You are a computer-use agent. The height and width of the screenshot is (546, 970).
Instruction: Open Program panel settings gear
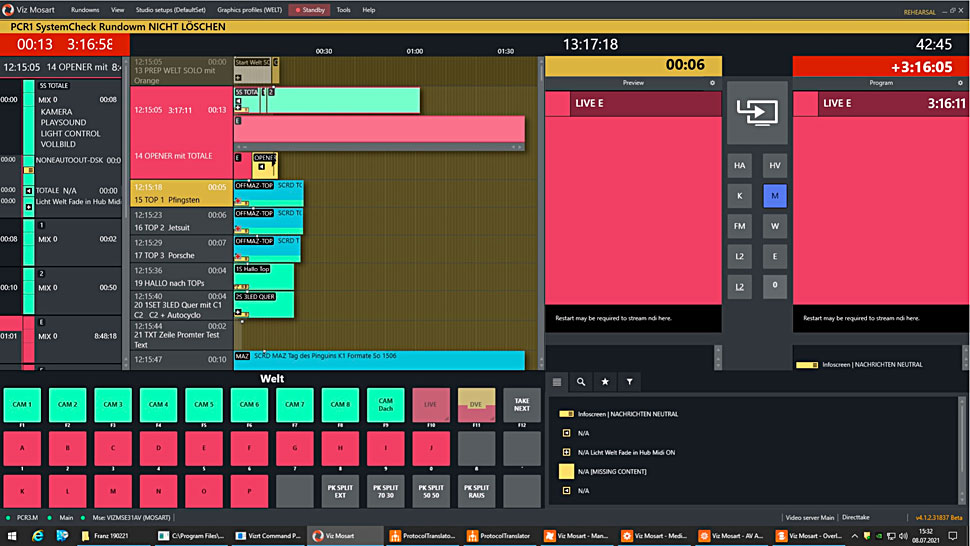[x=960, y=83]
